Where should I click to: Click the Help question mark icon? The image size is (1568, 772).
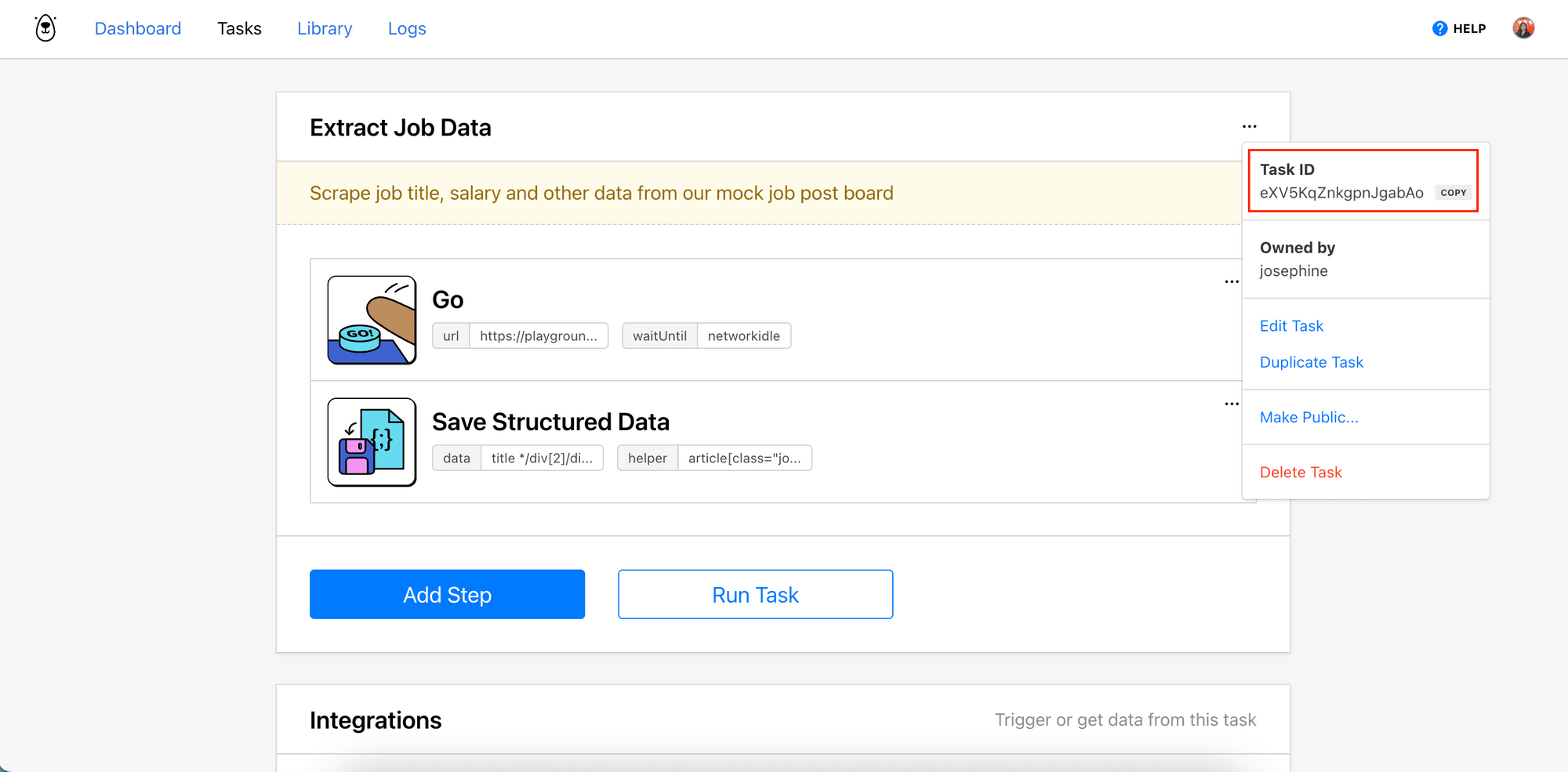click(x=1439, y=28)
